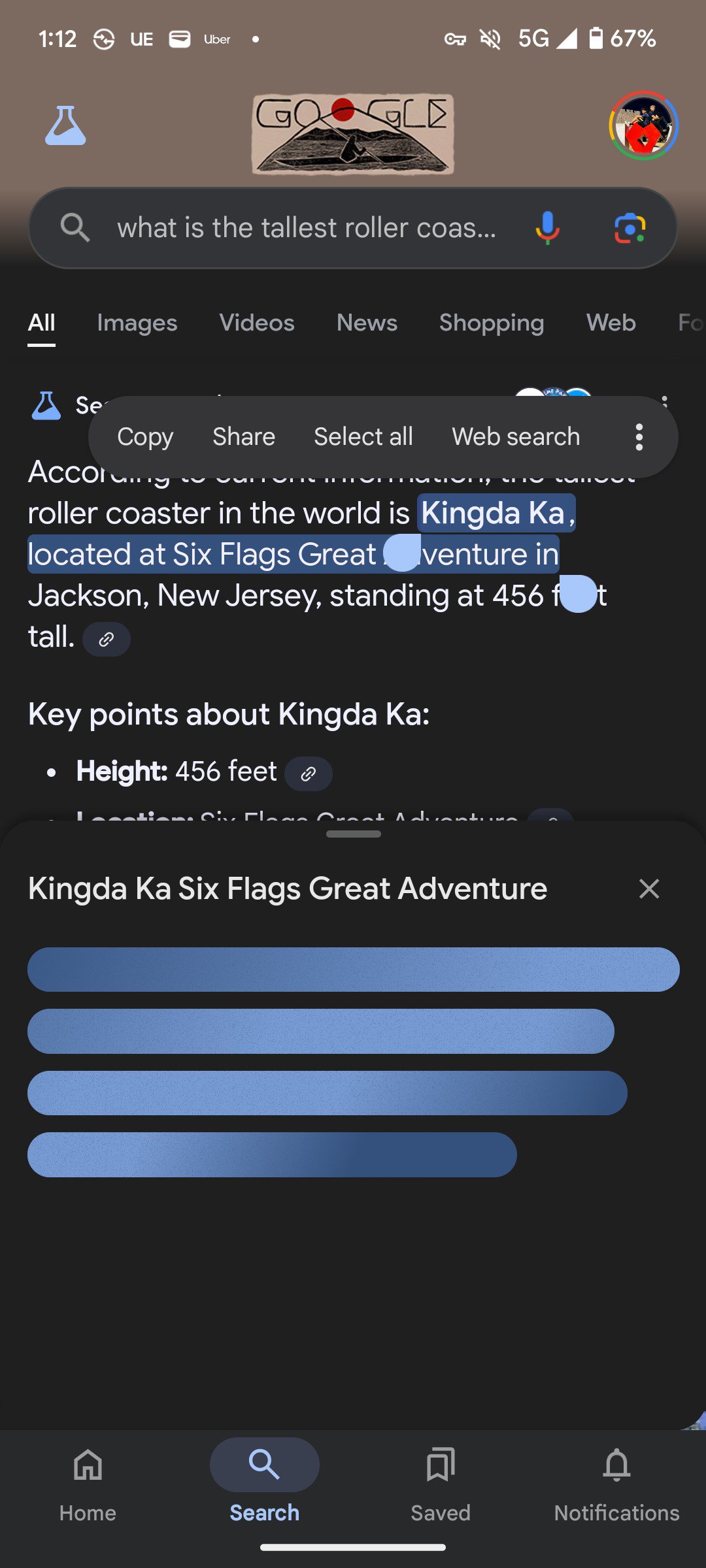706x1568 pixels.
Task: Switch to the Images tab
Action: point(137,323)
